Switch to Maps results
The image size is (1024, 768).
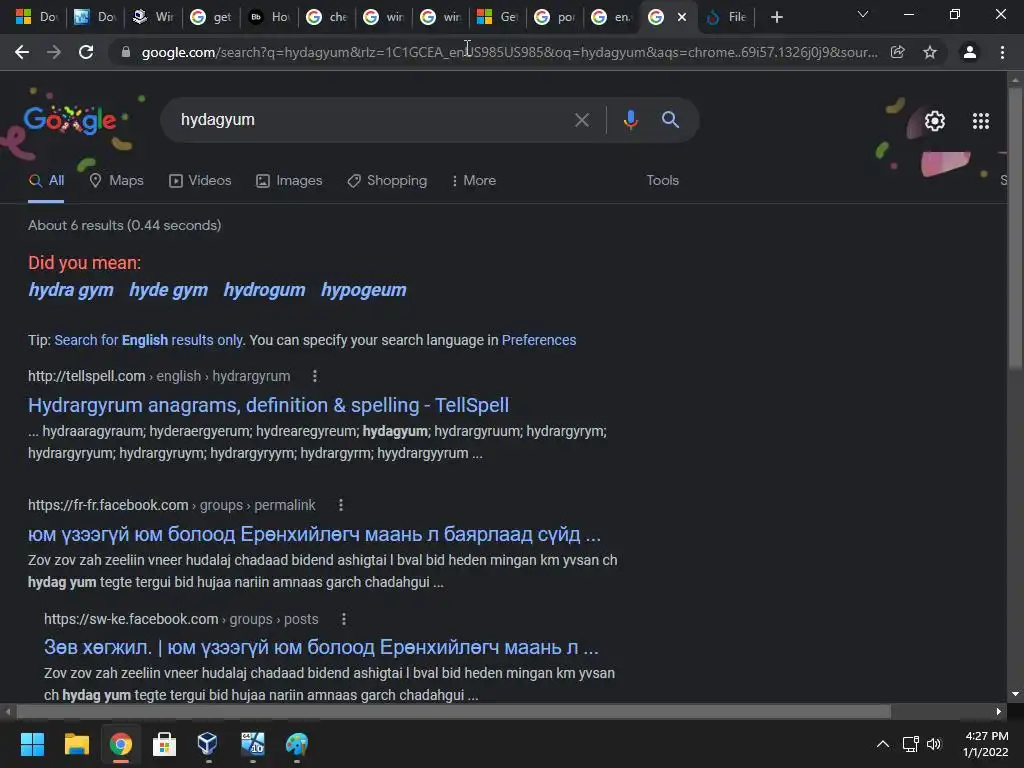click(x=116, y=181)
